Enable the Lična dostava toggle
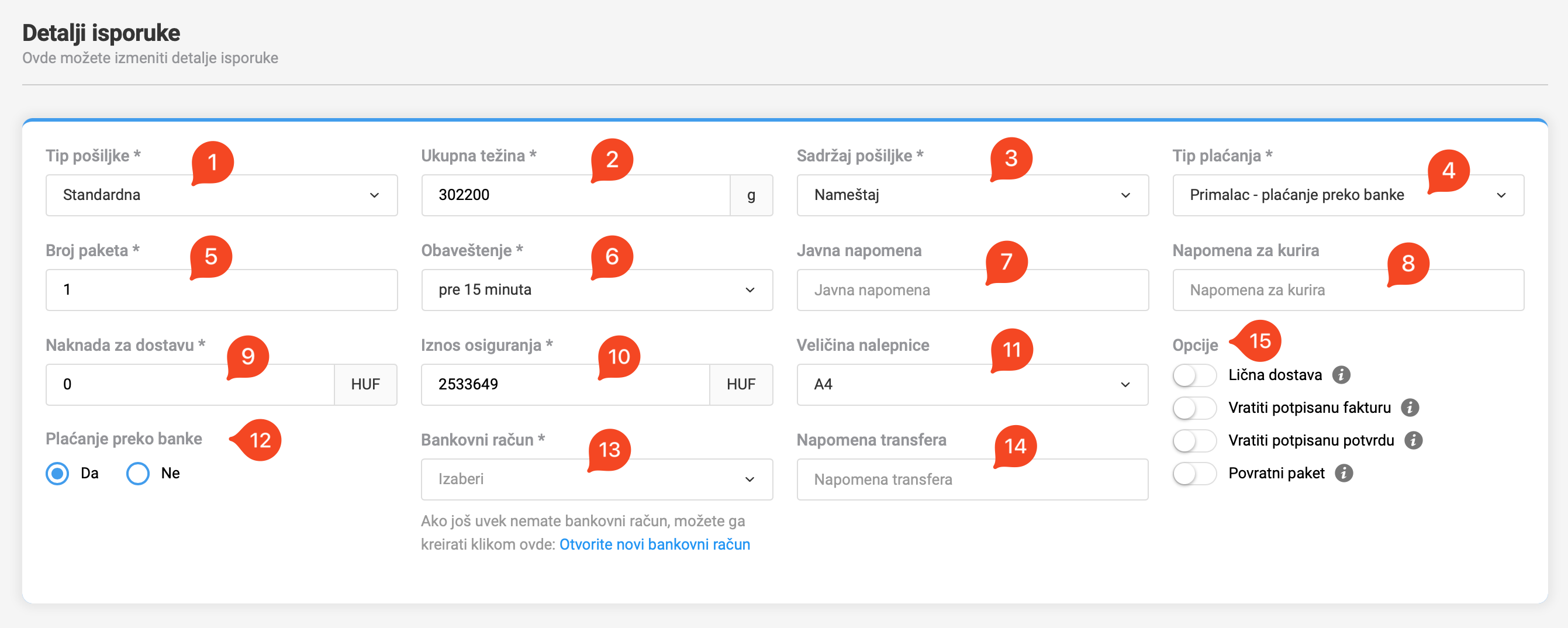 (1194, 375)
